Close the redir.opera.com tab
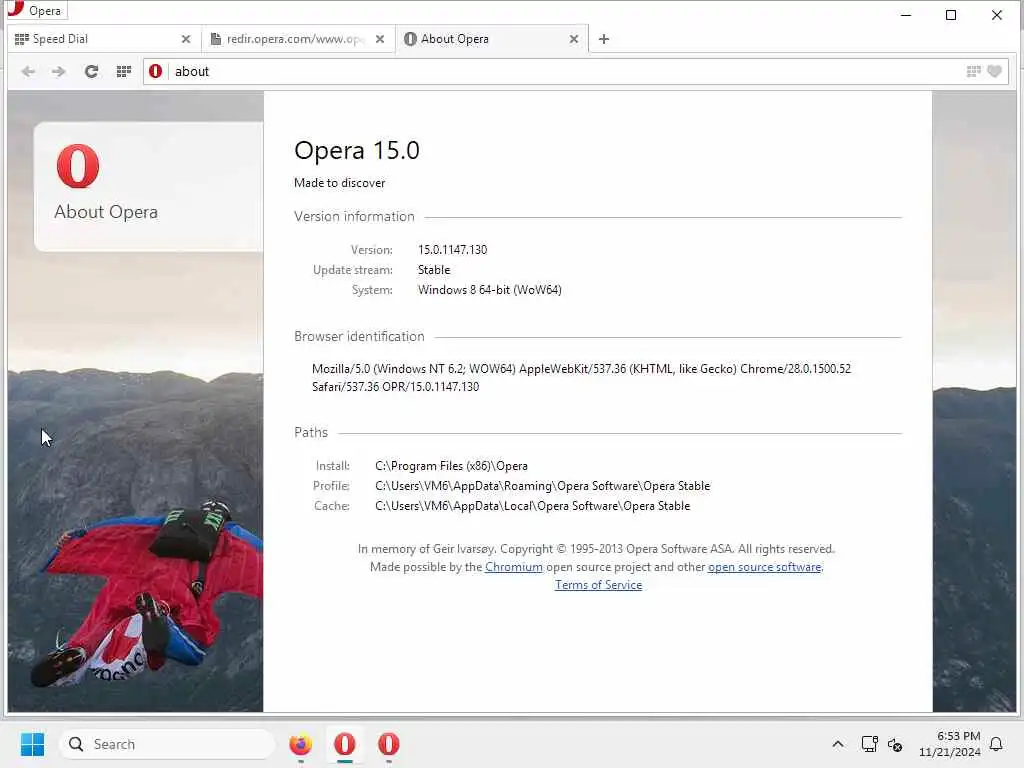The width and height of the screenshot is (1024, 768). coord(380,39)
